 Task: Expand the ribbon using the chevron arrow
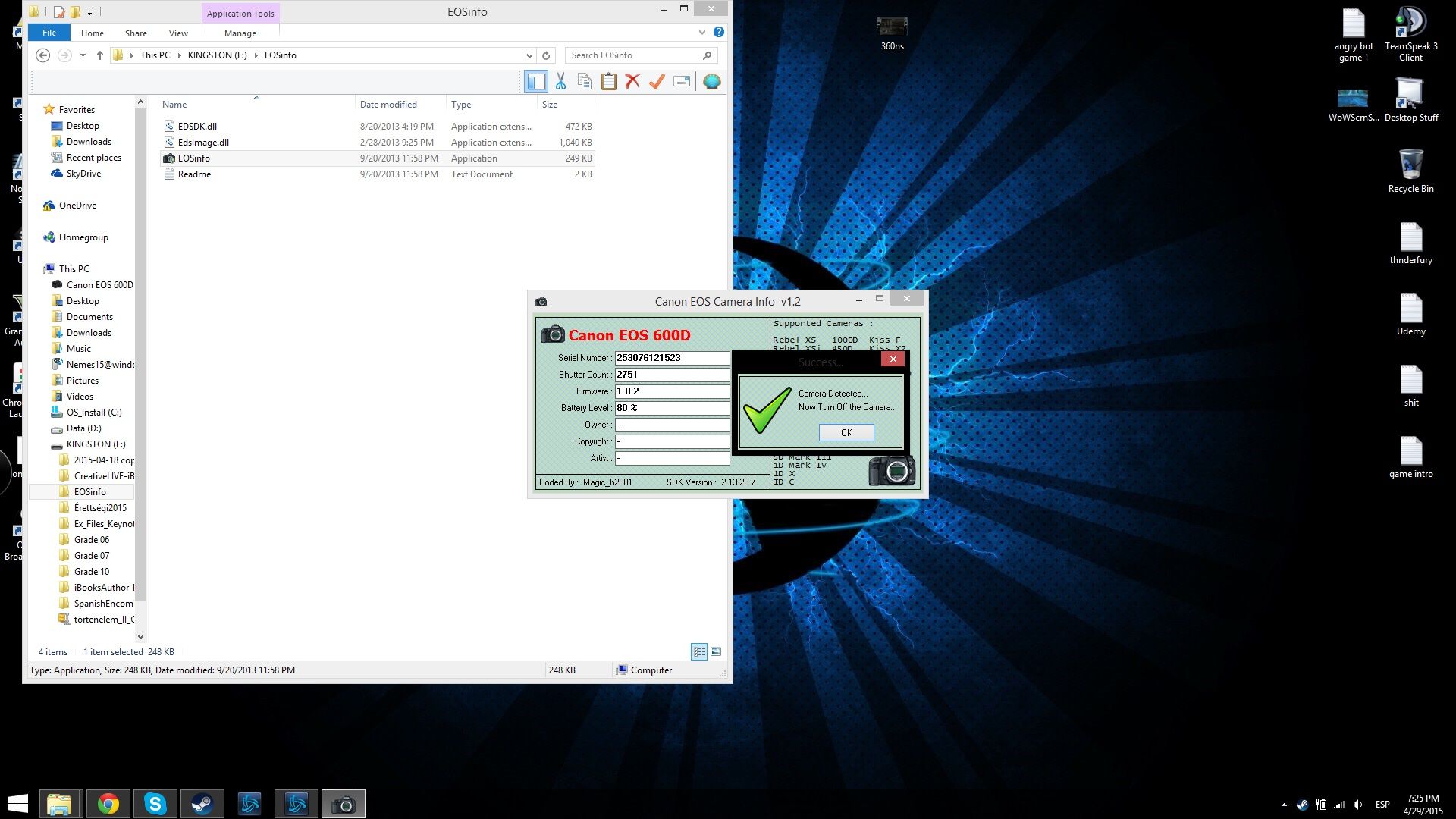(x=701, y=32)
